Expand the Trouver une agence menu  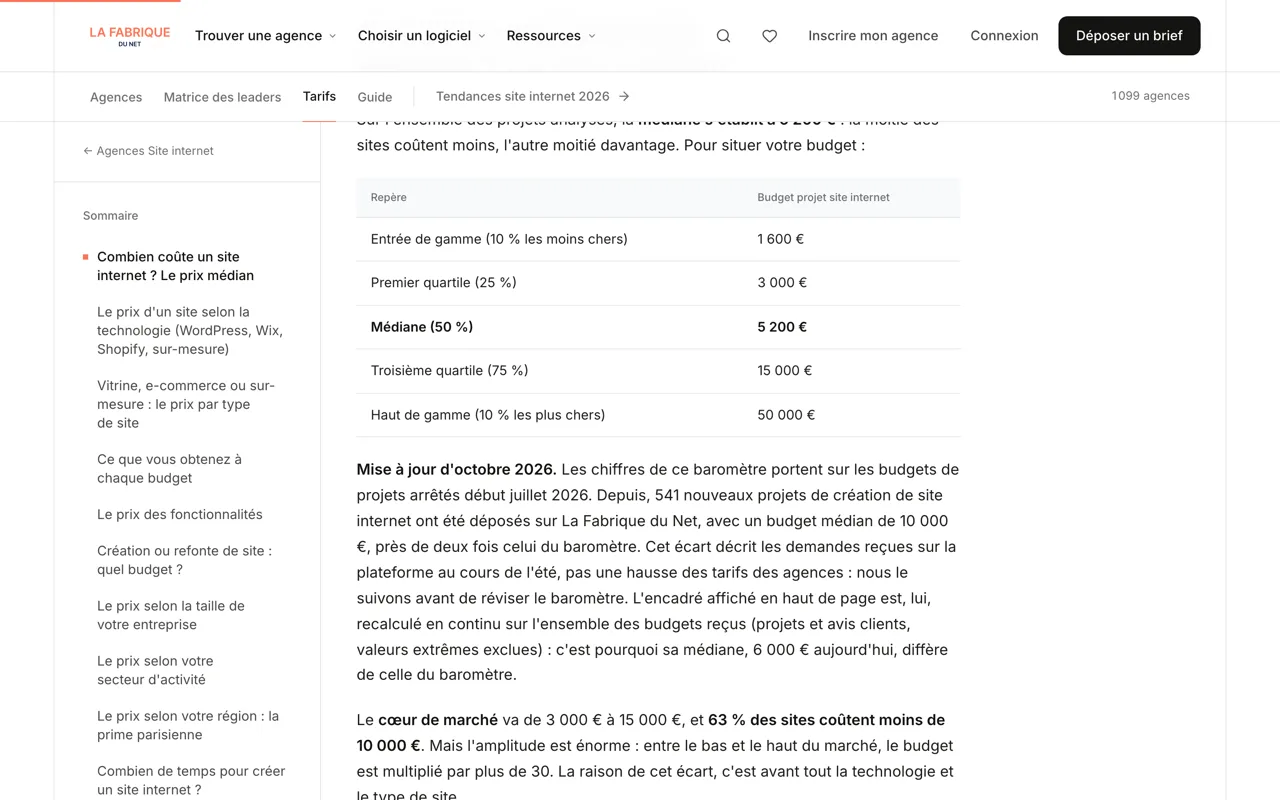click(x=265, y=36)
